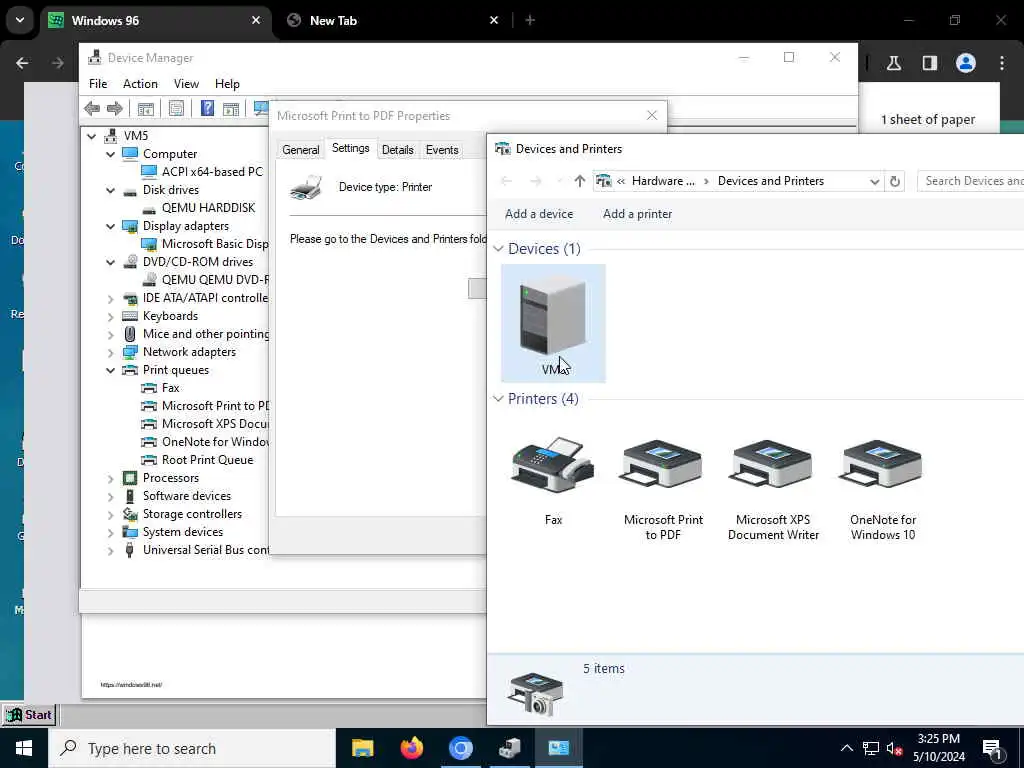Select QEMU HARDDISK tree item
Viewport: 1024px width, 768px height.
point(208,208)
